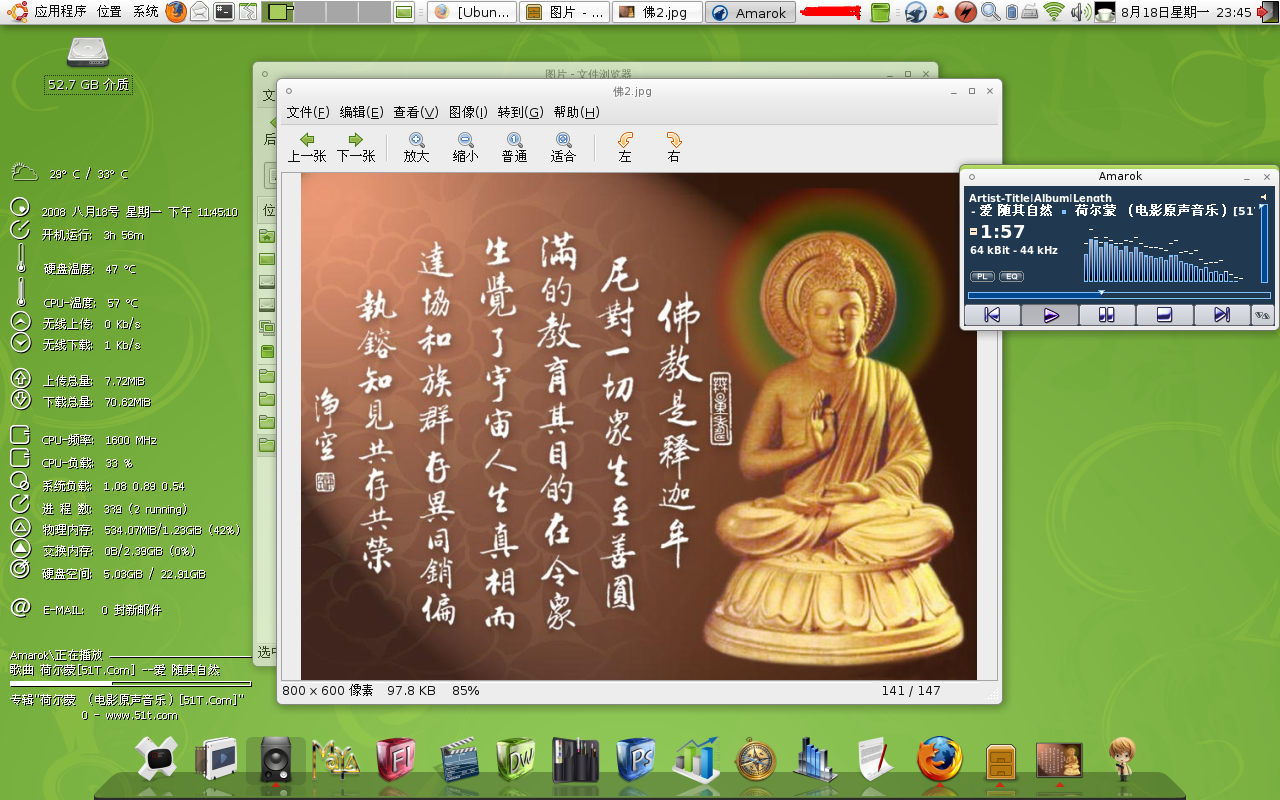Skip to next track in Amarok
1280x800 pixels.
1222,315
